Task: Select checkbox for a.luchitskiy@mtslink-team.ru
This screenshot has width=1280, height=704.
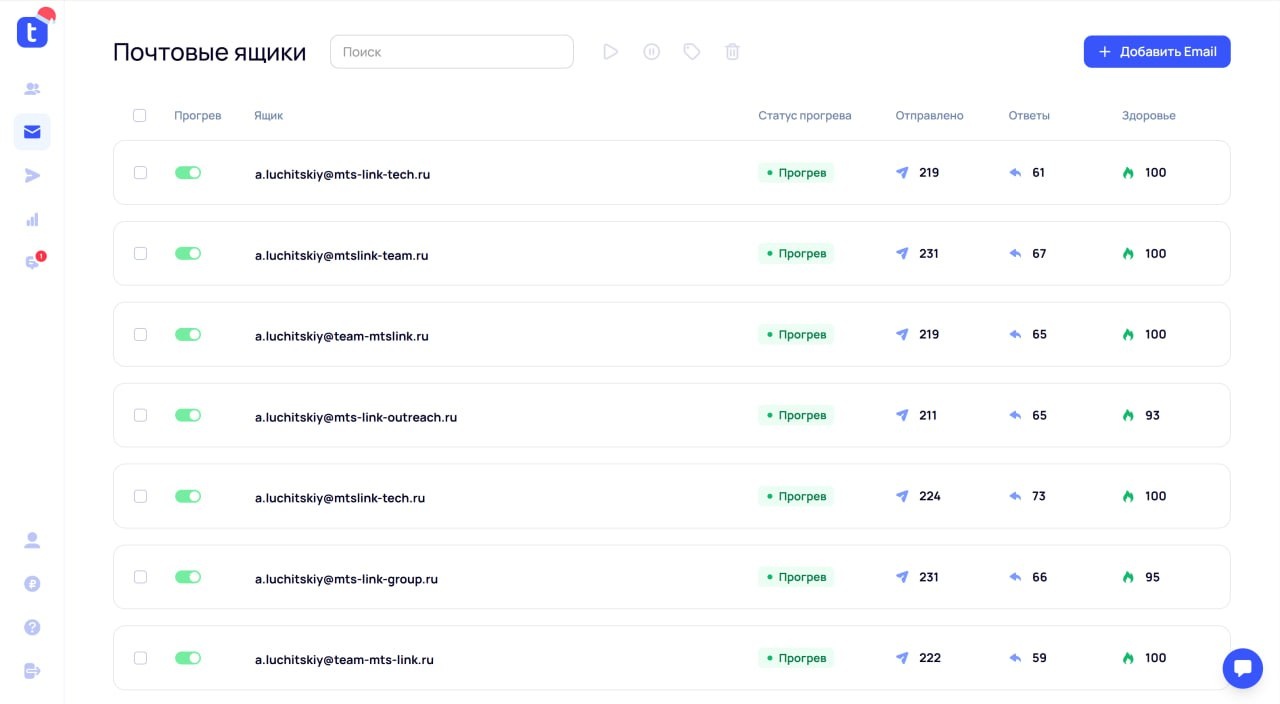Action: pyautogui.click(x=140, y=254)
